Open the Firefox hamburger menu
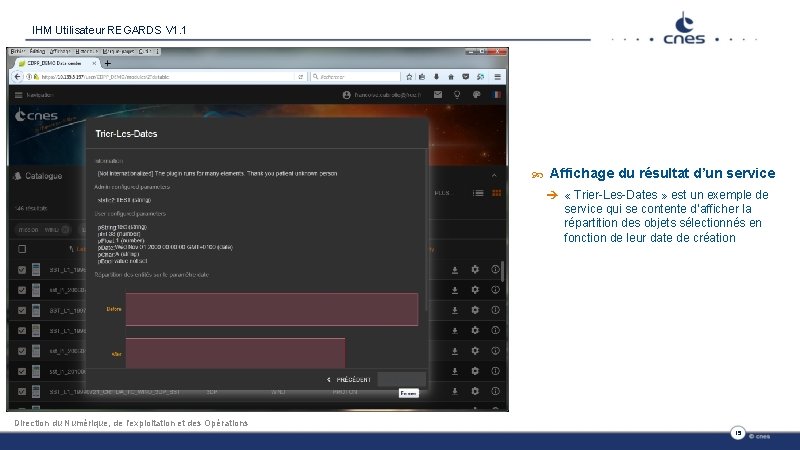Screen dimensions: 800x450 (x=497, y=77)
